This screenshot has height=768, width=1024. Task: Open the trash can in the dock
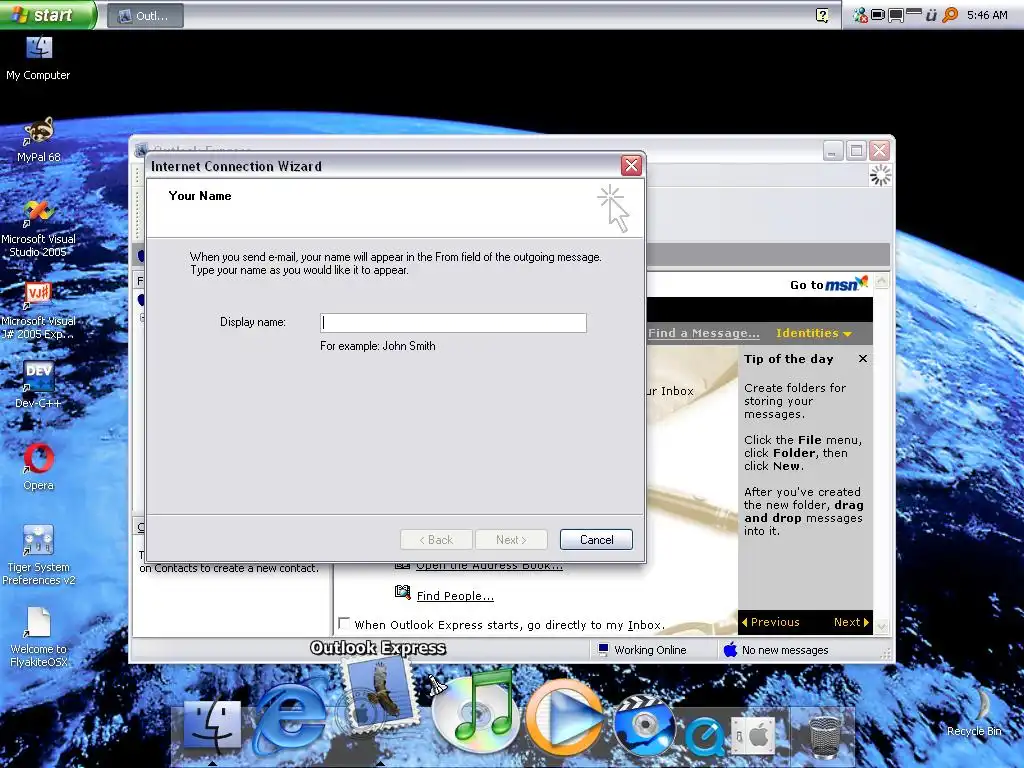coord(824,737)
